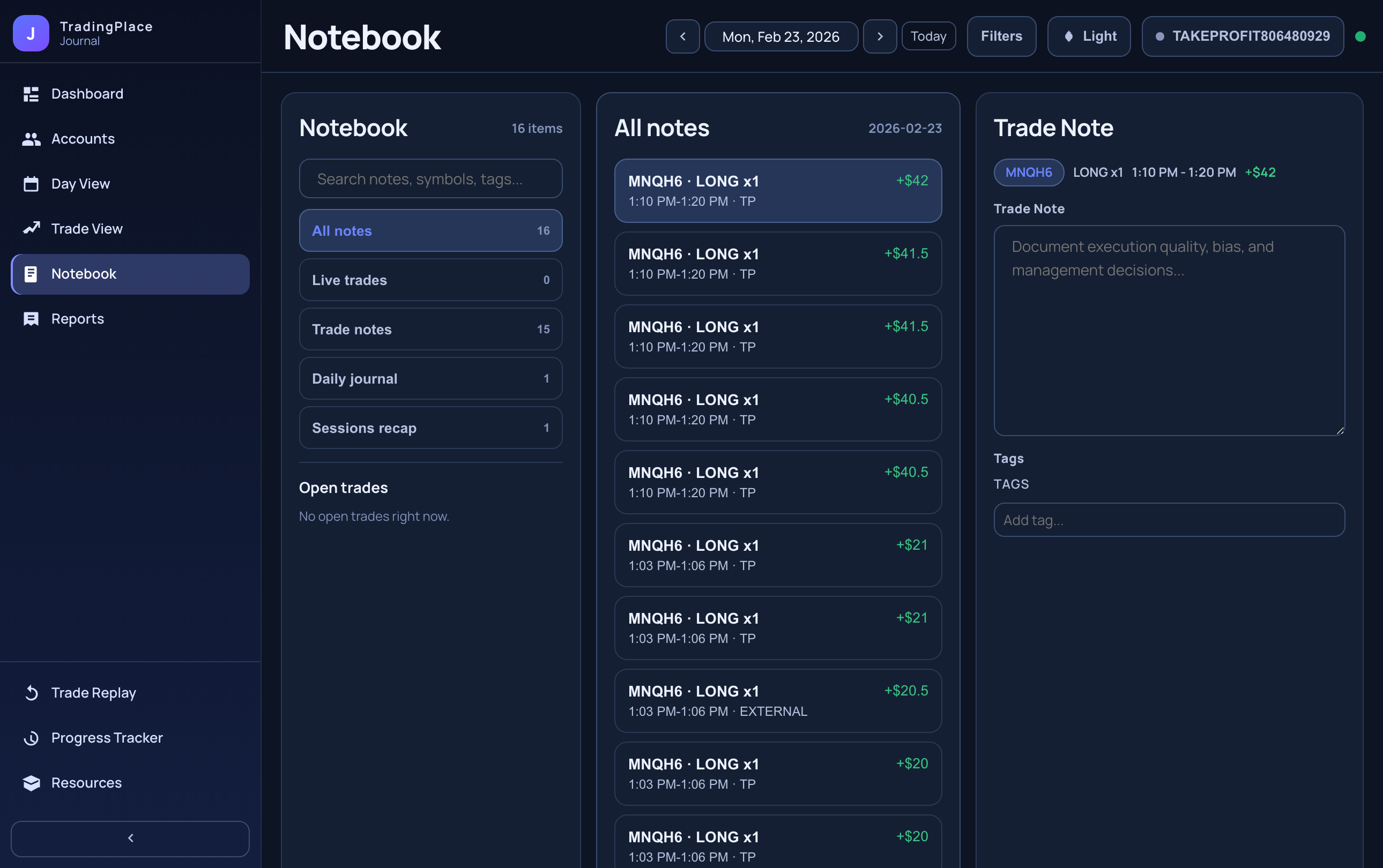Image resolution: width=1383 pixels, height=868 pixels.
Task: Click the green account status indicator dot
Action: coord(1360,36)
